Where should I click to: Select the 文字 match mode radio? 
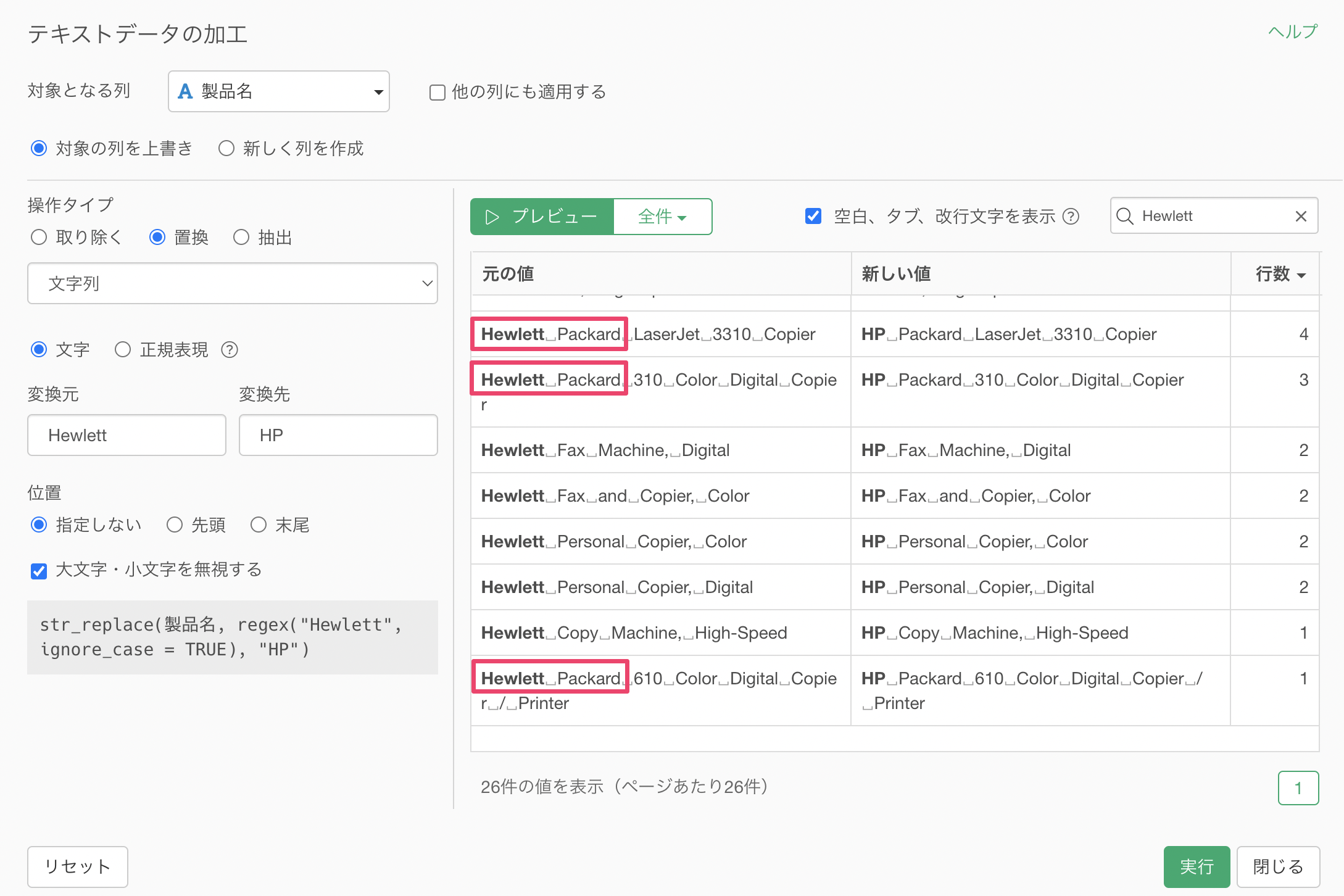click(x=39, y=349)
